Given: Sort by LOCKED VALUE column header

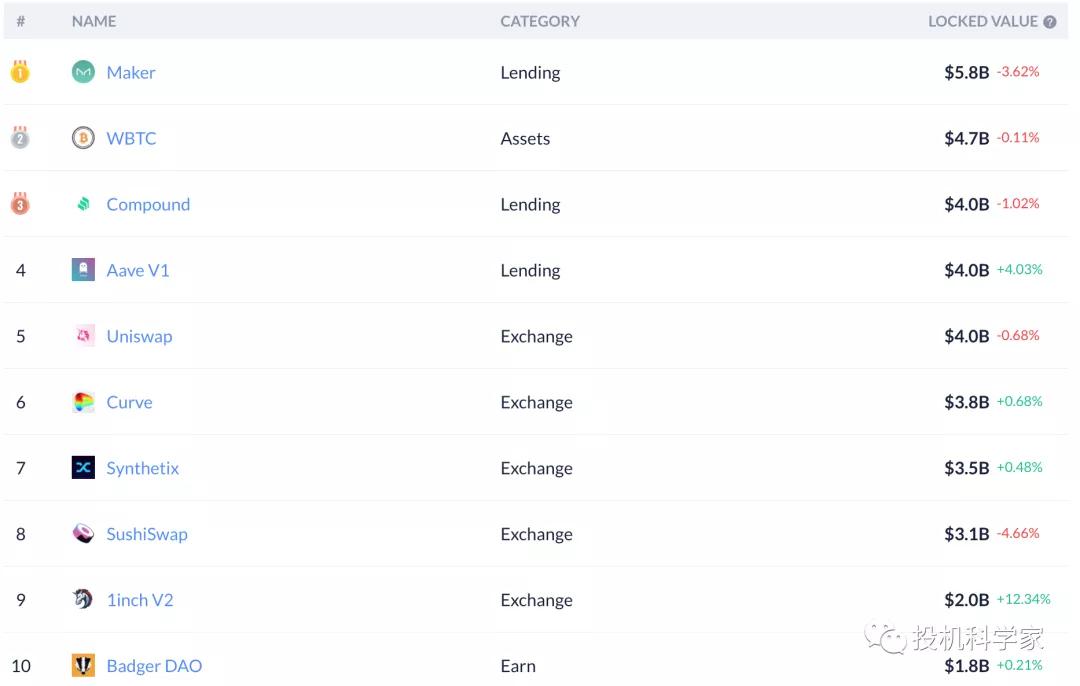Looking at the screenshot, I should [982, 21].
